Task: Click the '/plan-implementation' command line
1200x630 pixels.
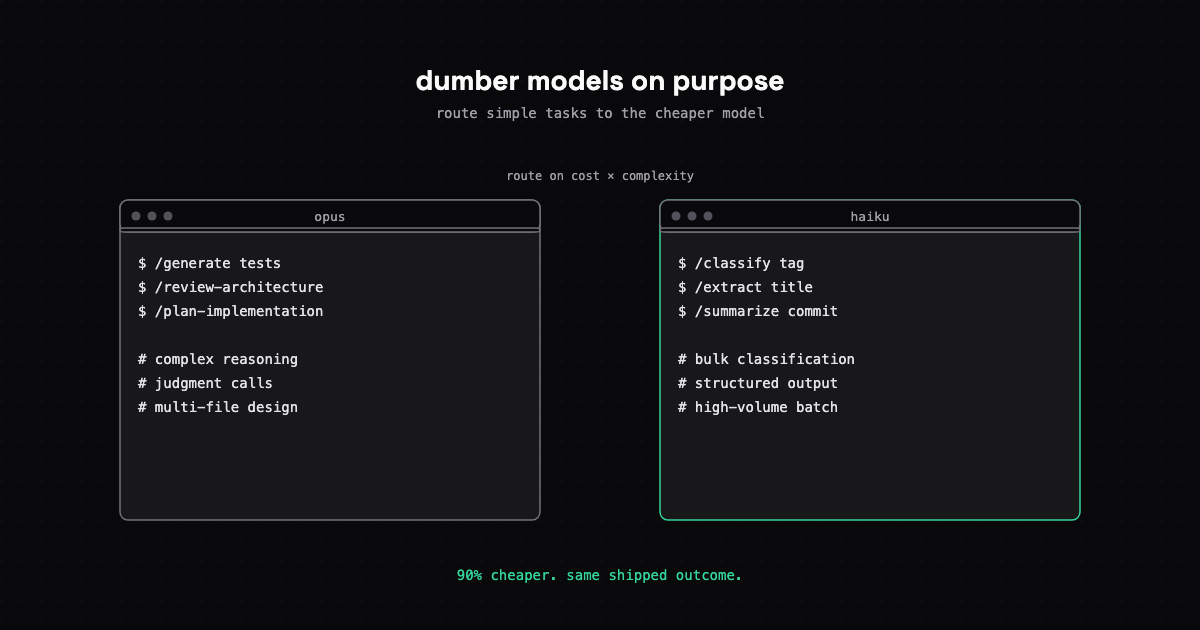Action: (x=231, y=311)
